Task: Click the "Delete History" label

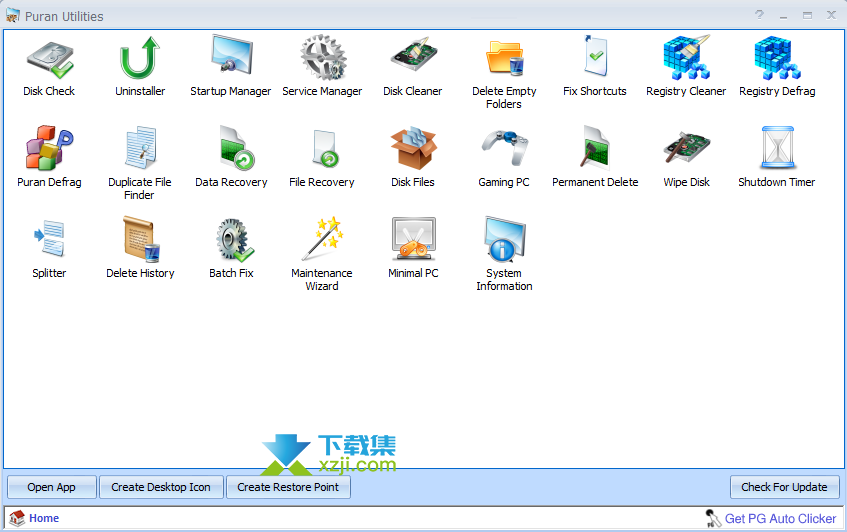Action: pos(140,273)
